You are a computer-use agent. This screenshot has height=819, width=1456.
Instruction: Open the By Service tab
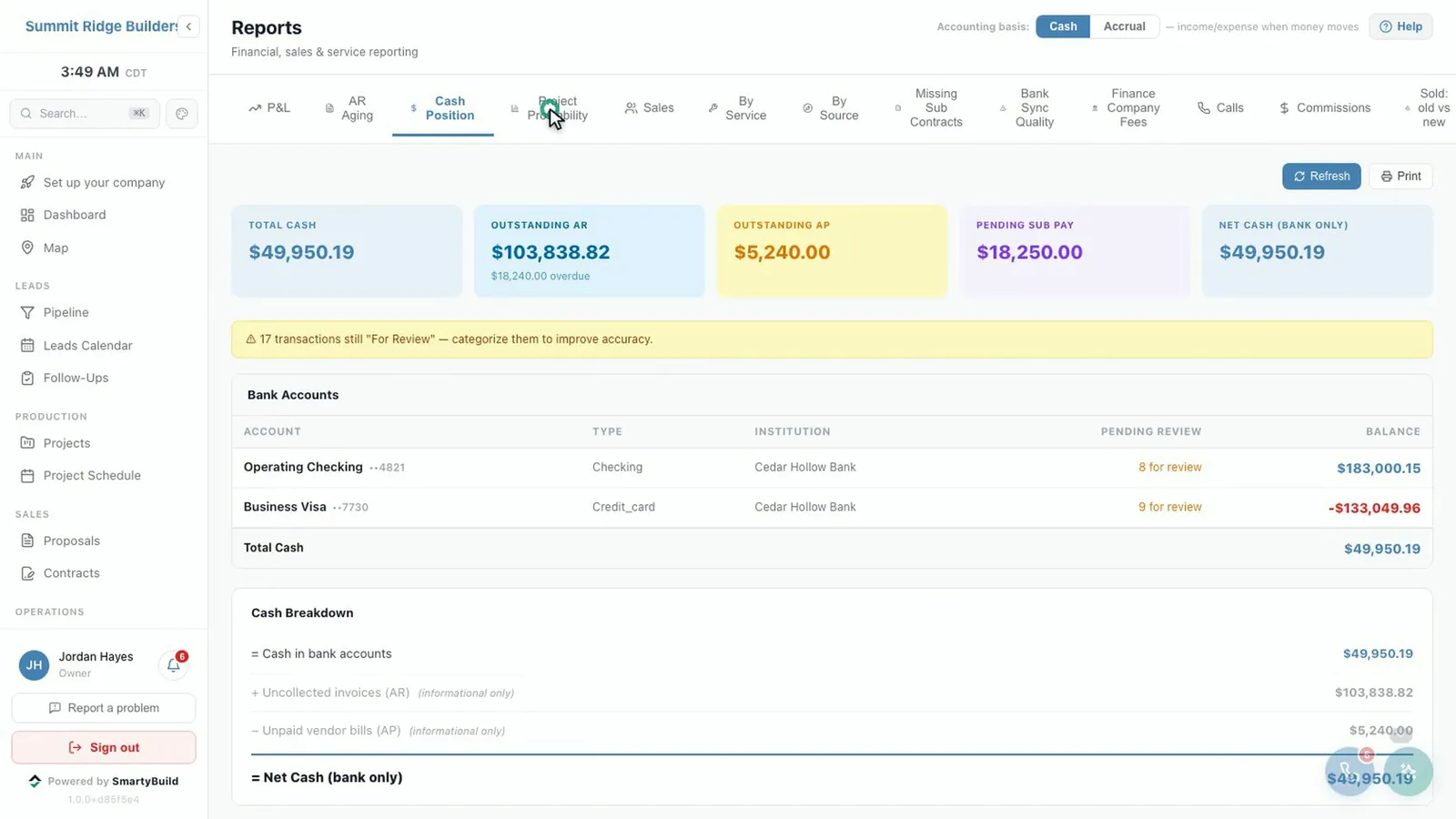[737, 108]
